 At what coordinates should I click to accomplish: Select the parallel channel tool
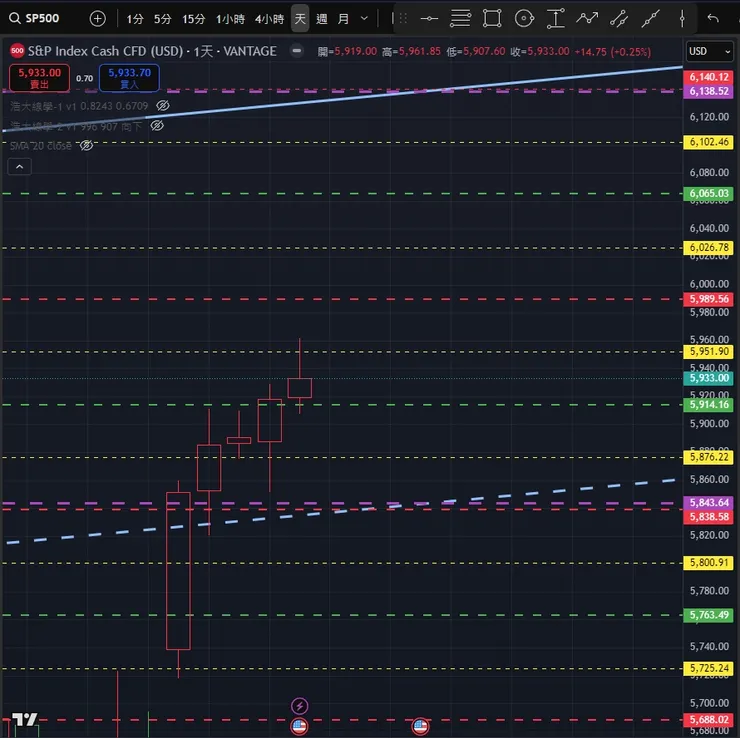619,19
